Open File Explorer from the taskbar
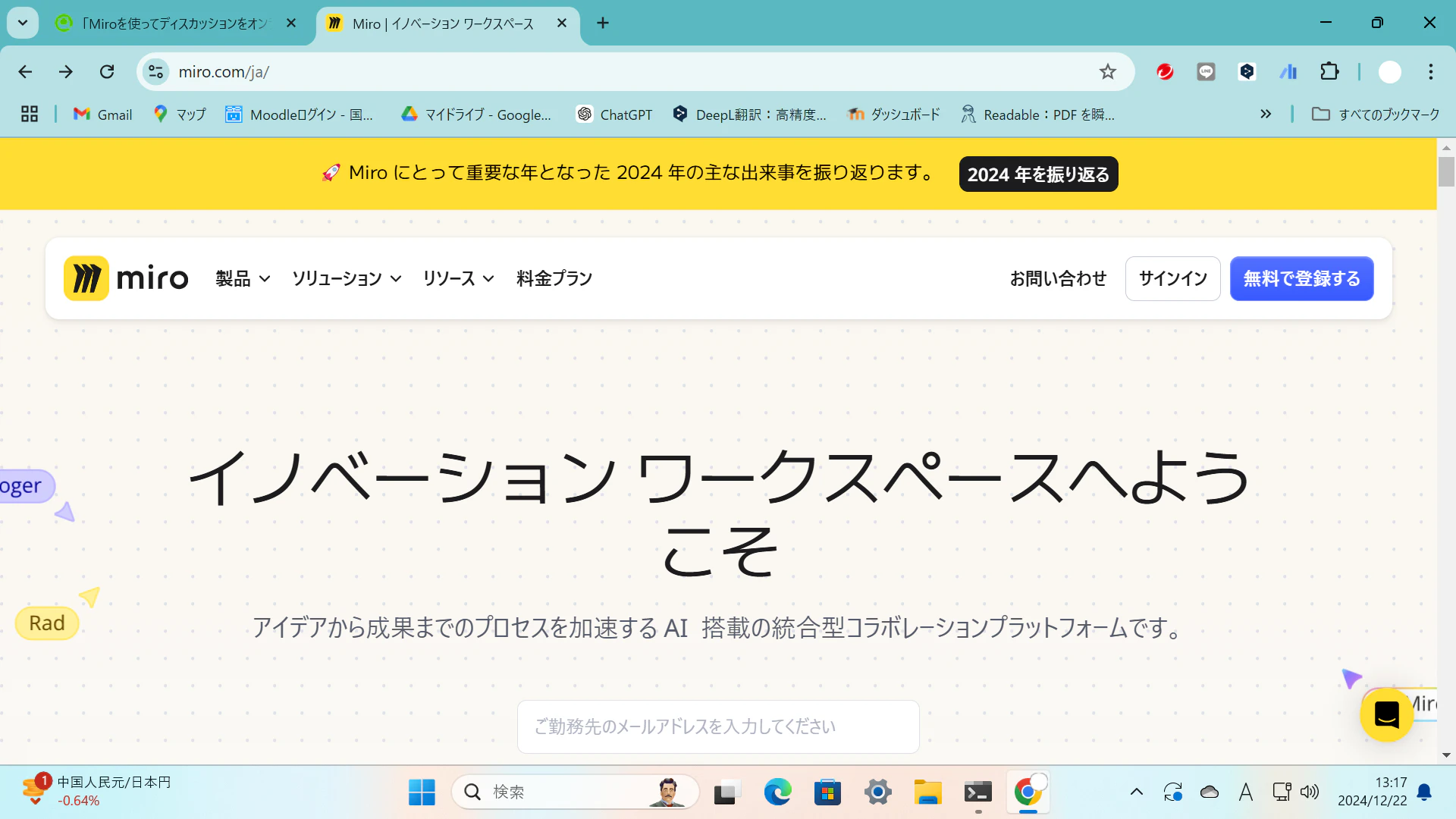This screenshot has height=819, width=1456. 927,792
